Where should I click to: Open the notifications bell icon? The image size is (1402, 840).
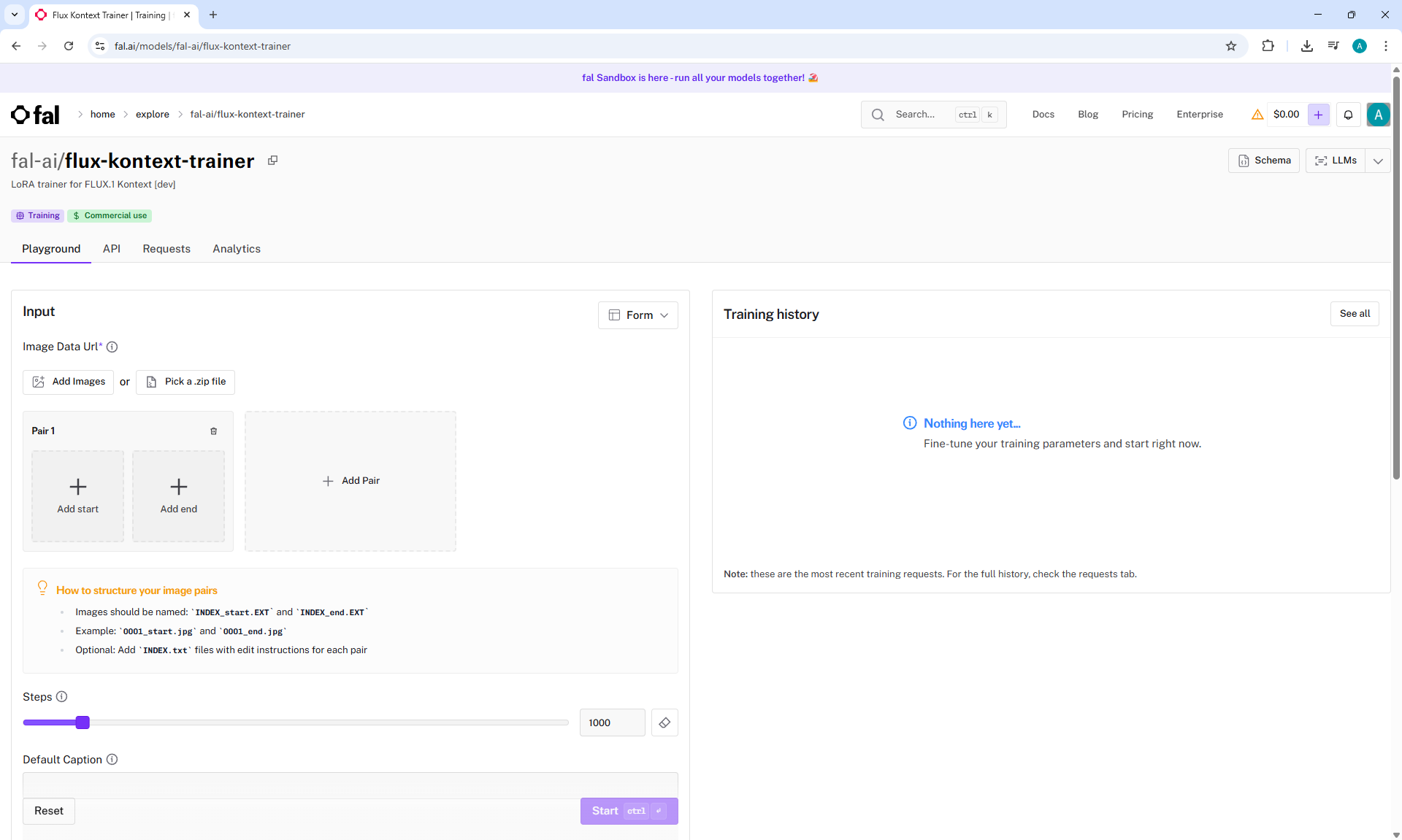pyautogui.click(x=1348, y=115)
